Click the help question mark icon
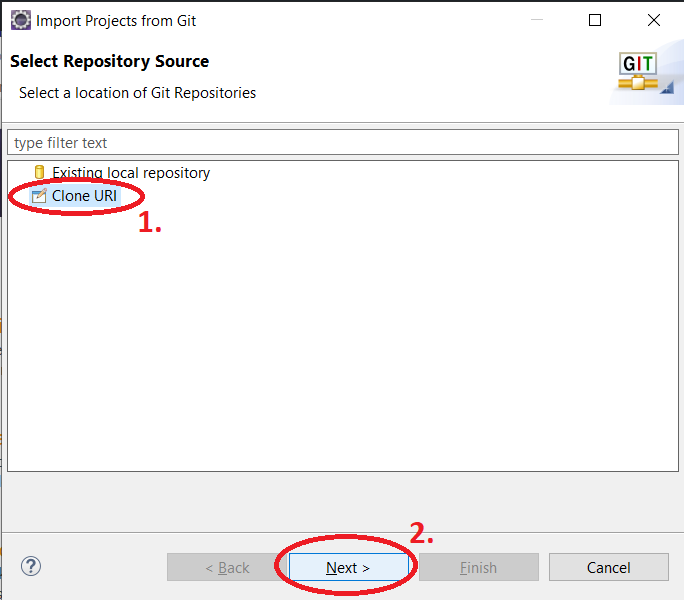This screenshot has width=684, height=600. (x=31, y=566)
